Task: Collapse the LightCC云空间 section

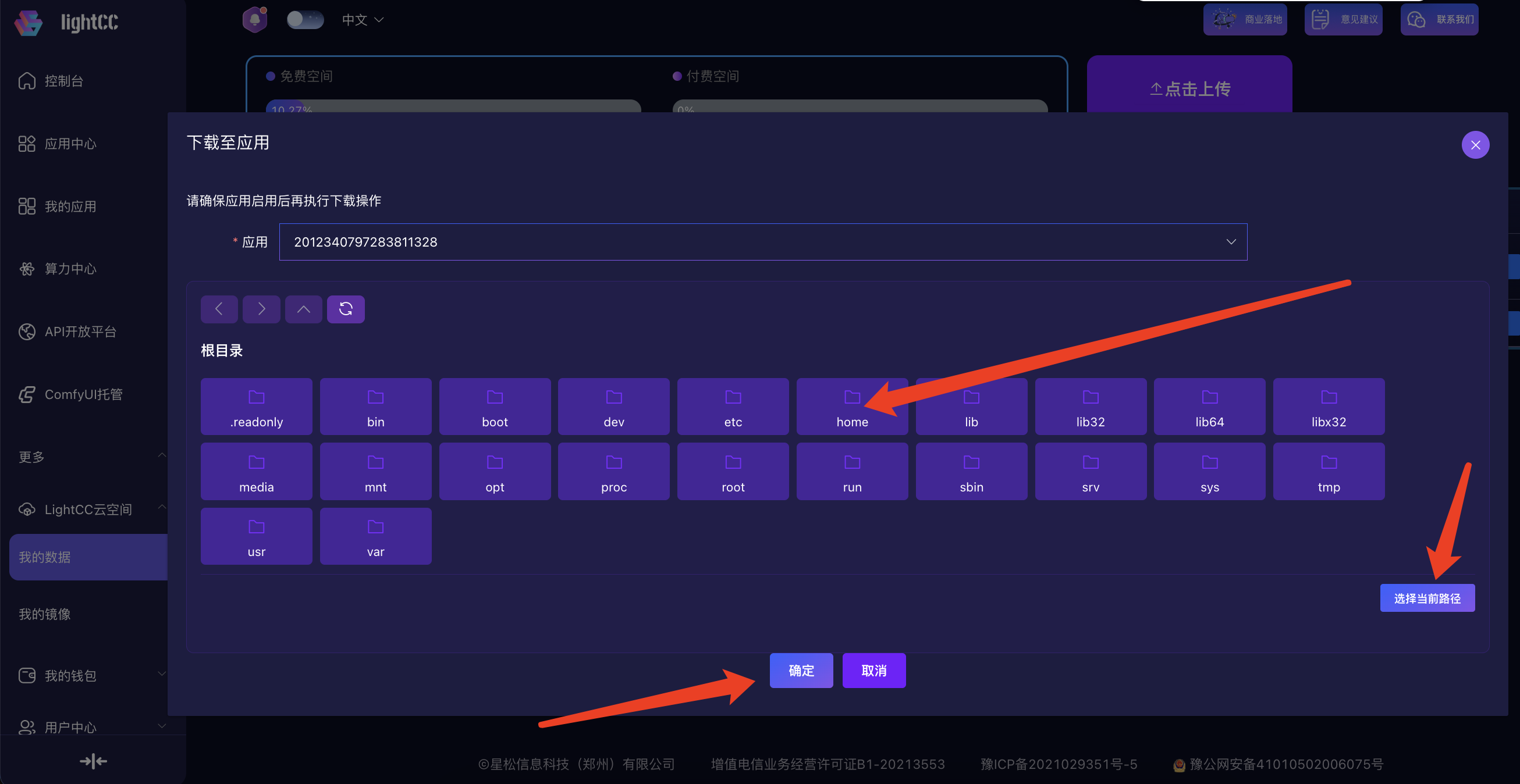Action: point(88,509)
